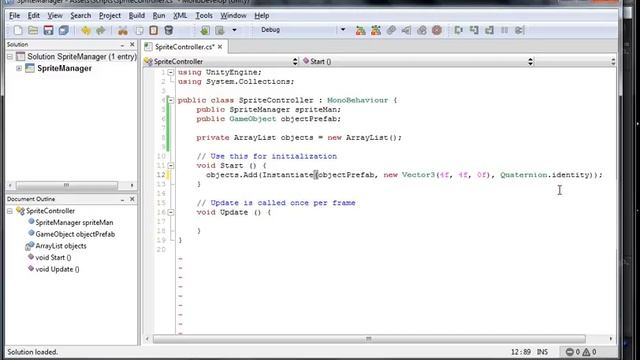The image size is (640, 360).
Task: Fold the Update method at line 16
Action: click(171, 212)
